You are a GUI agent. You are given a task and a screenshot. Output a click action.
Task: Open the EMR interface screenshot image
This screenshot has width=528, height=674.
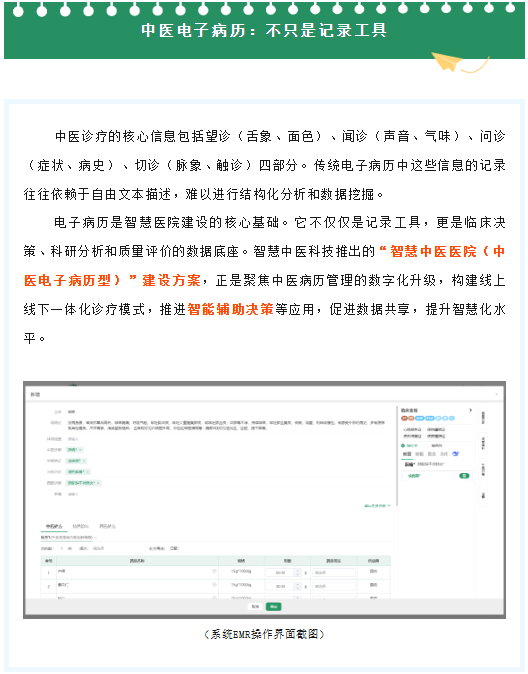click(x=264, y=499)
